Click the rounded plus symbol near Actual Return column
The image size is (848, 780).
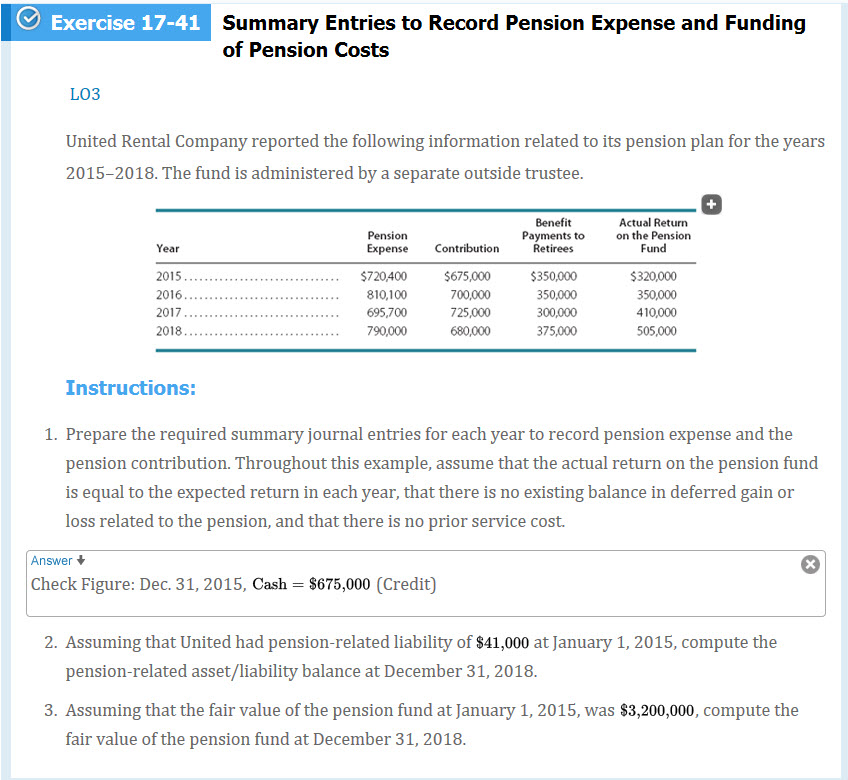tap(711, 204)
